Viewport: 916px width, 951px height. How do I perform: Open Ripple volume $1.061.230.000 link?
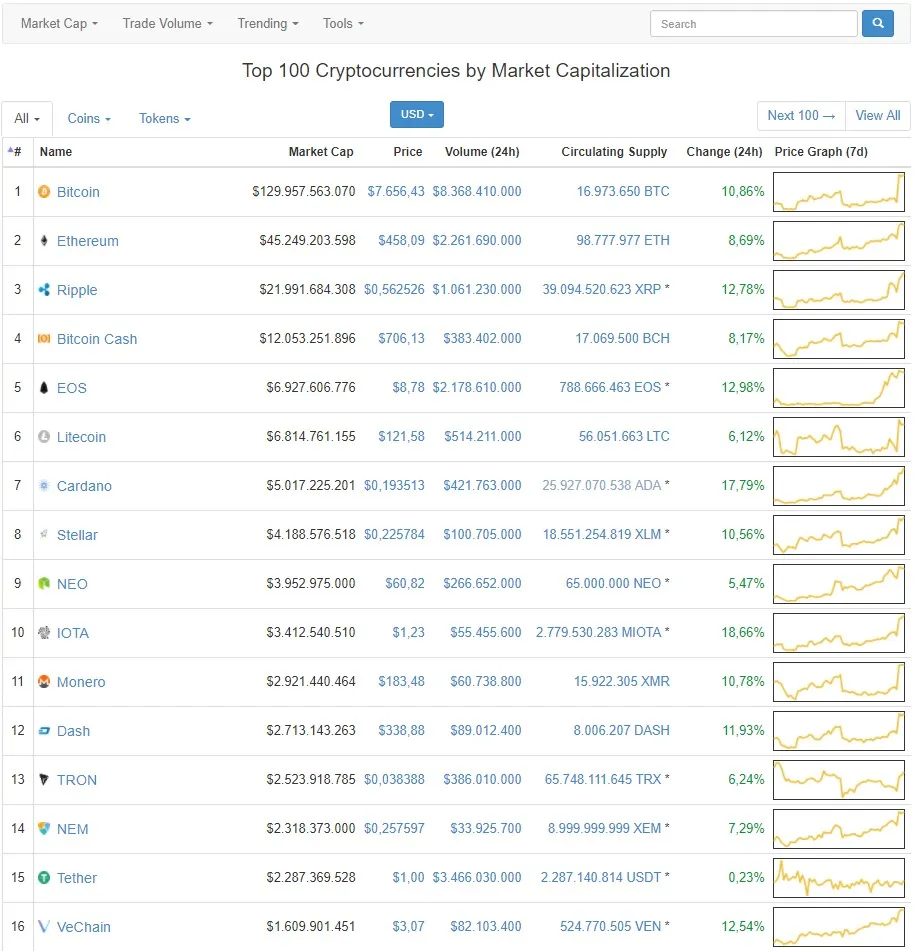[477, 289]
